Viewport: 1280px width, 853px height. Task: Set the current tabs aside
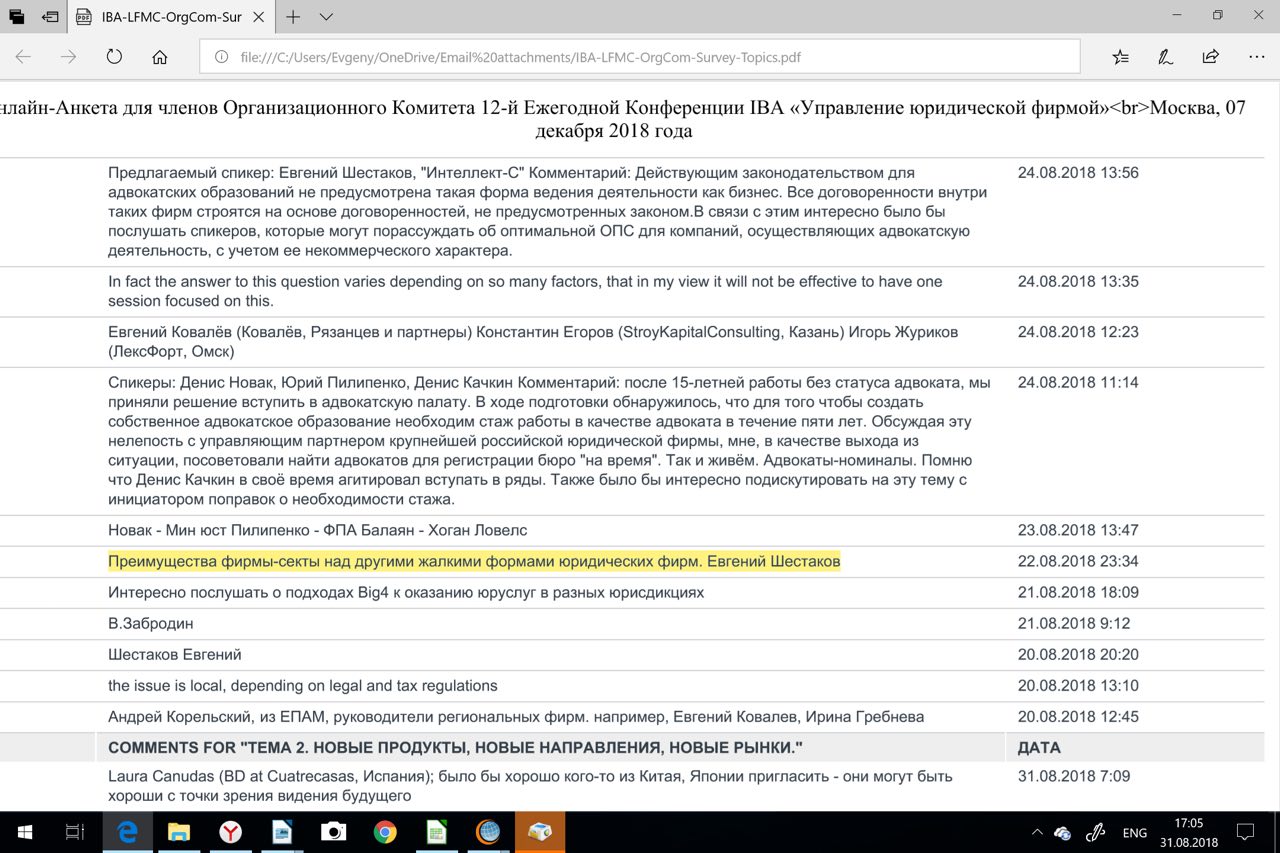pyautogui.click(x=50, y=17)
